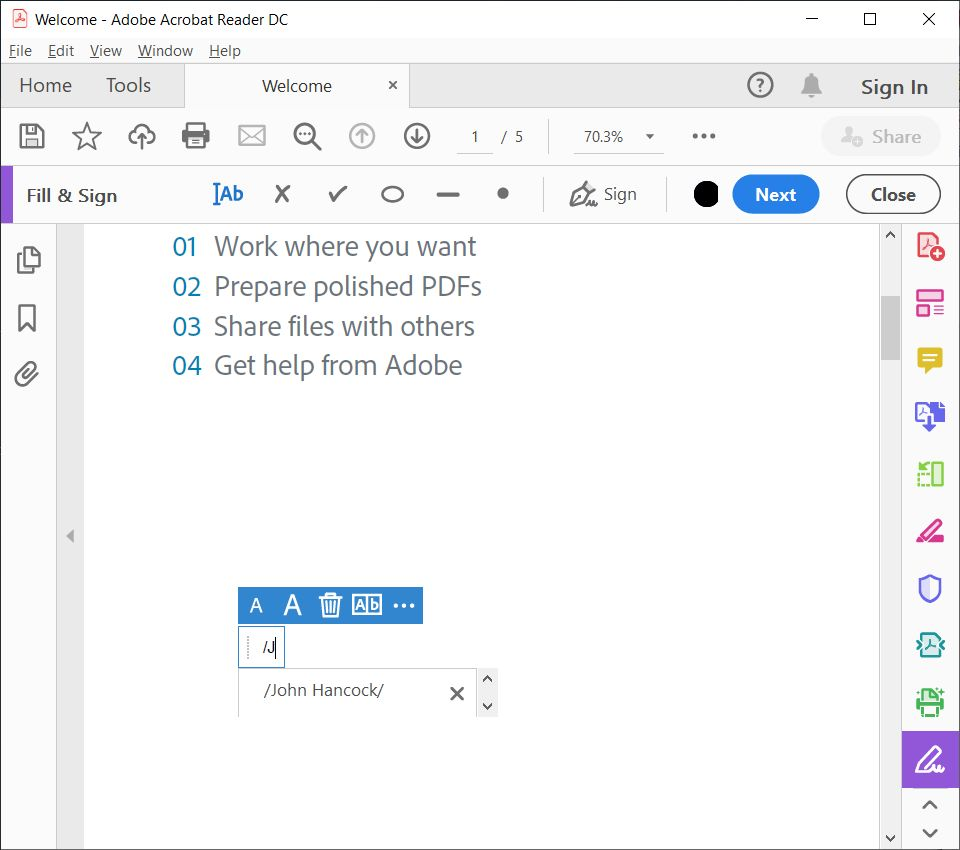
Task: Open the Window menu
Action: [163, 51]
